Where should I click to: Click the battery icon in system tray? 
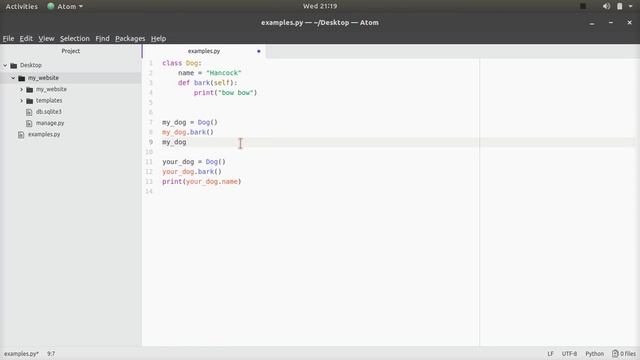tap(620, 6)
